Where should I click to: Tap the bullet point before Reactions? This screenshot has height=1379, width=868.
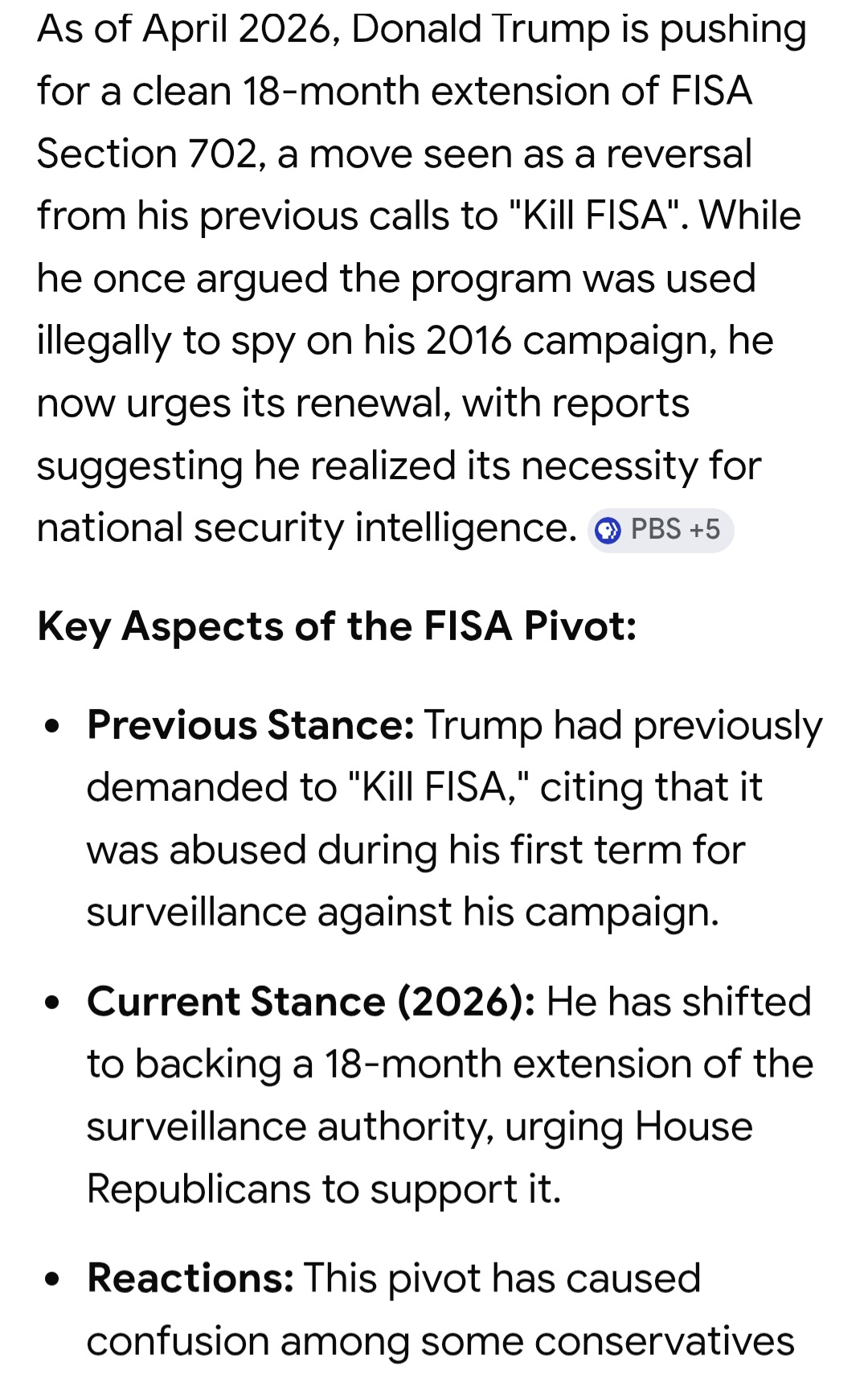pos(53,1280)
